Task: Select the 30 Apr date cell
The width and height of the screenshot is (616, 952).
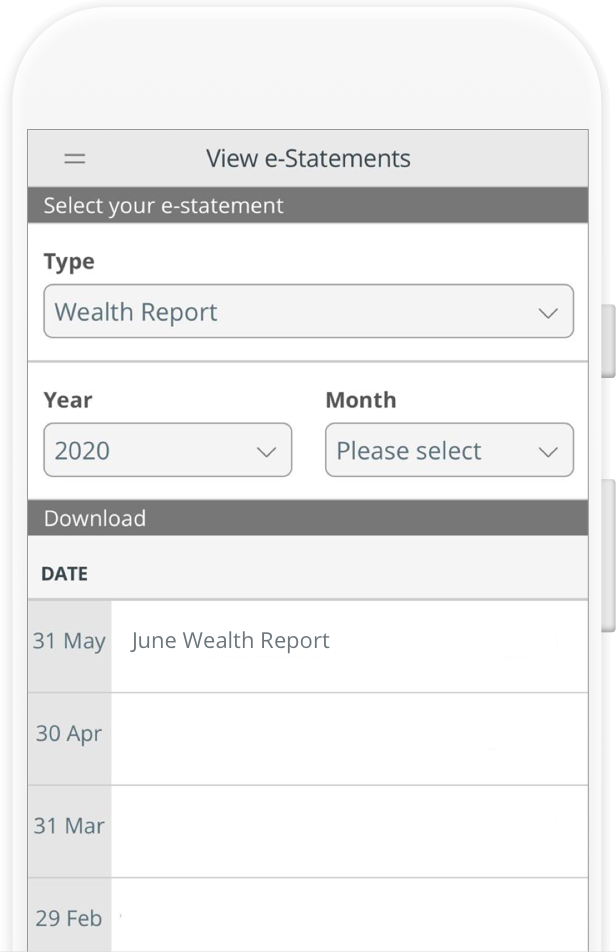Action: point(69,739)
